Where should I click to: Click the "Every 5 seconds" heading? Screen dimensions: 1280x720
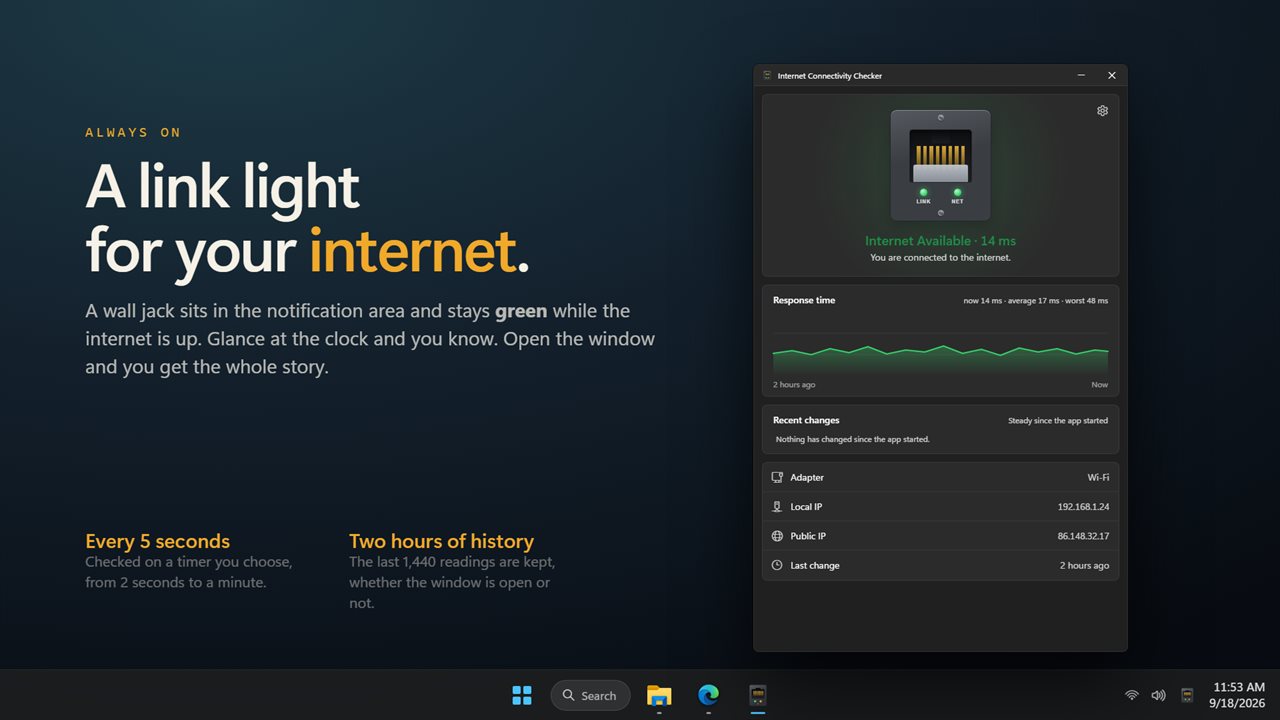[158, 541]
